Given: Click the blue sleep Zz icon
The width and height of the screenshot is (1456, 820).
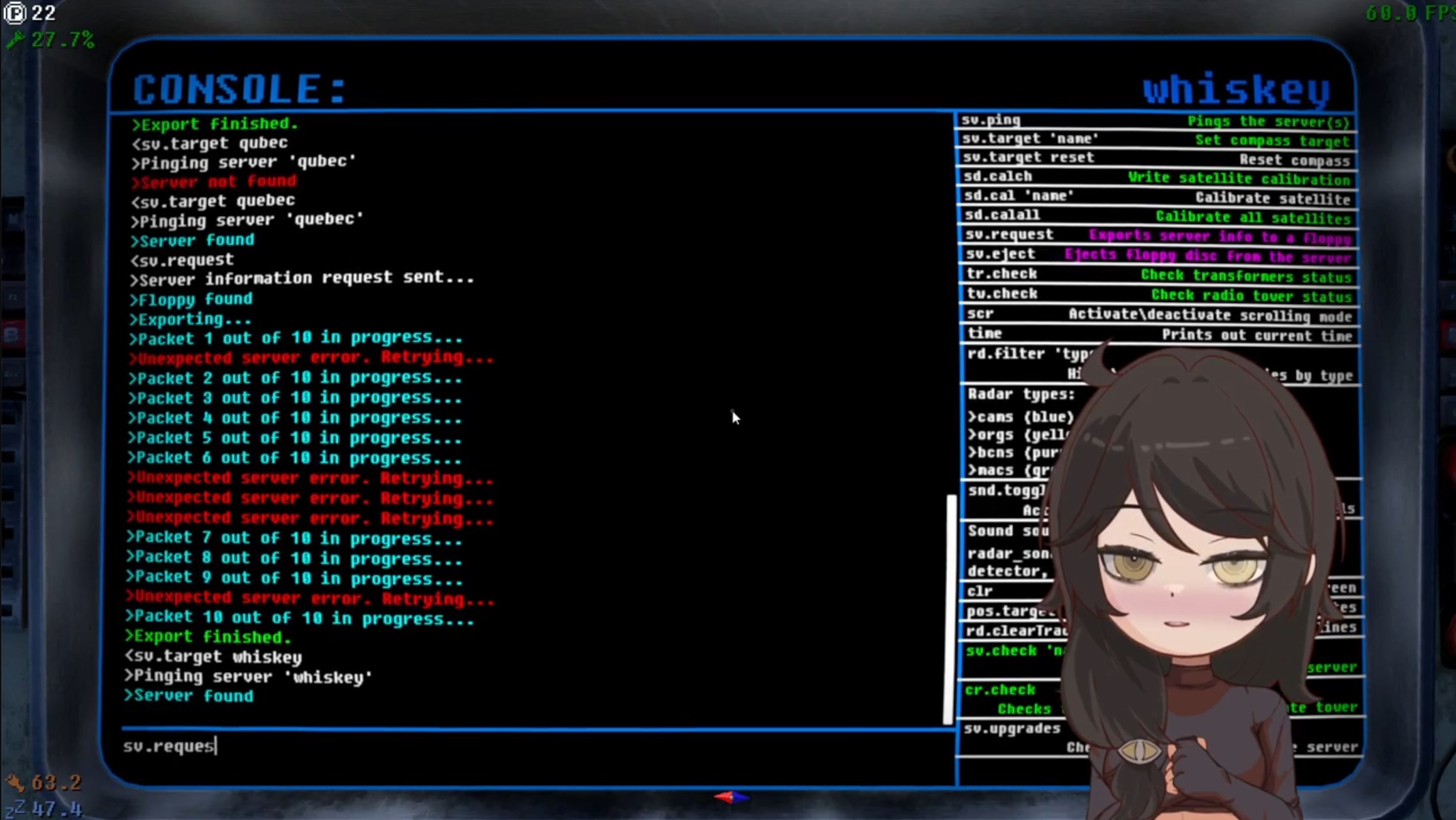Looking at the screenshot, I should [15, 808].
